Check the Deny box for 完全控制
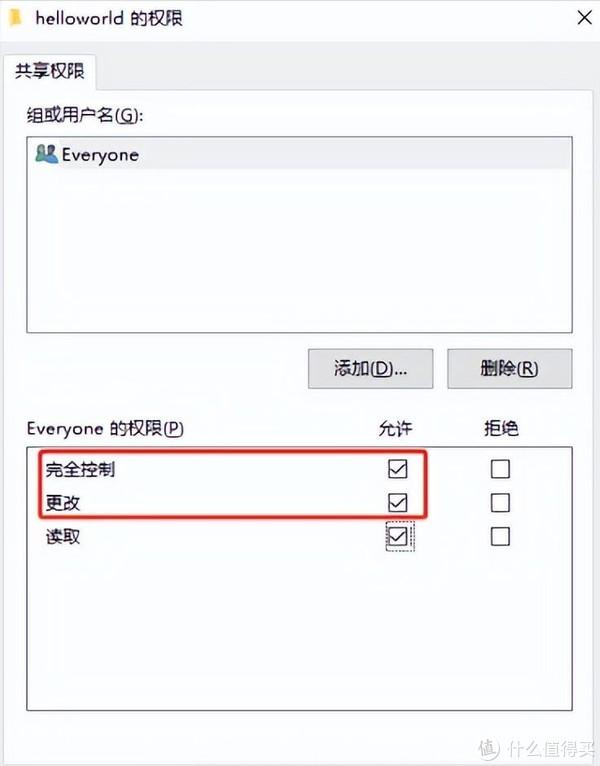The height and width of the screenshot is (766, 600). click(500, 468)
